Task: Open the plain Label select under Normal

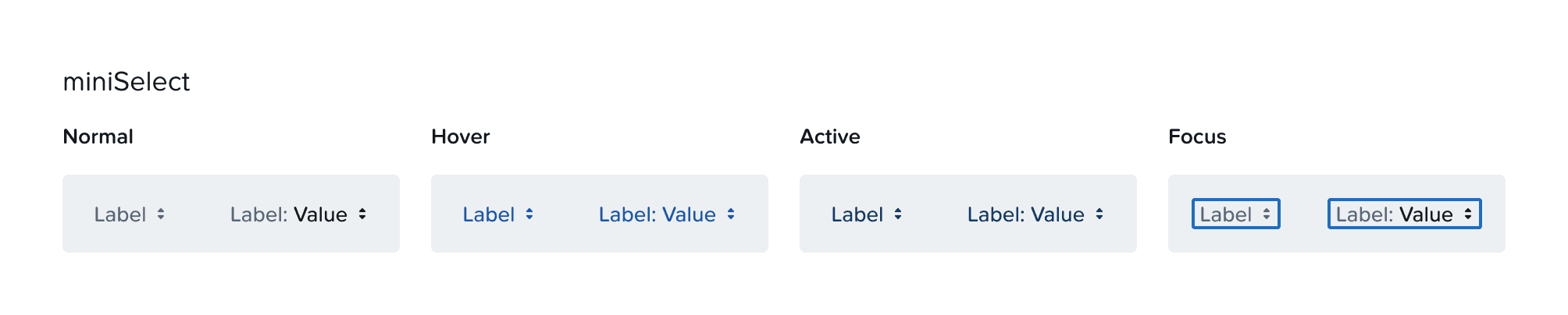Action: 120,214
